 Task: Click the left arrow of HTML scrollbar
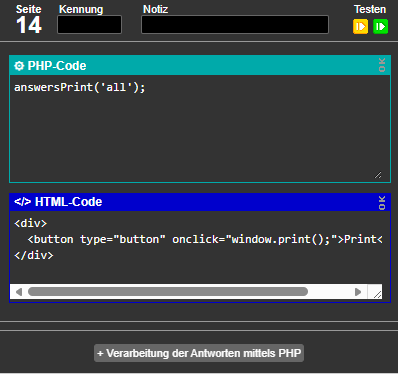point(19,292)
